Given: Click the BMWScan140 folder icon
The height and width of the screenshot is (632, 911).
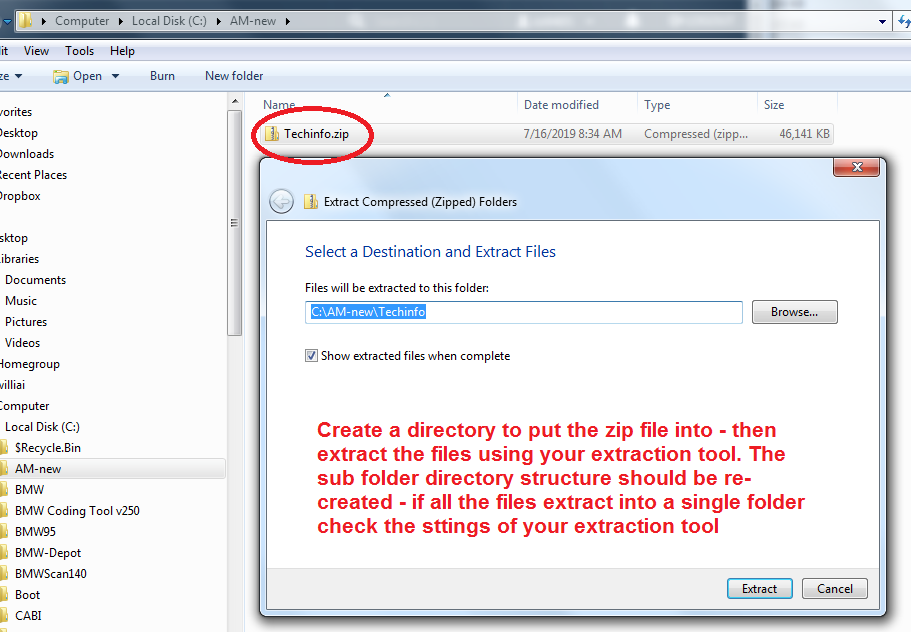Looking at the screenshot, I should coord(4,574).
